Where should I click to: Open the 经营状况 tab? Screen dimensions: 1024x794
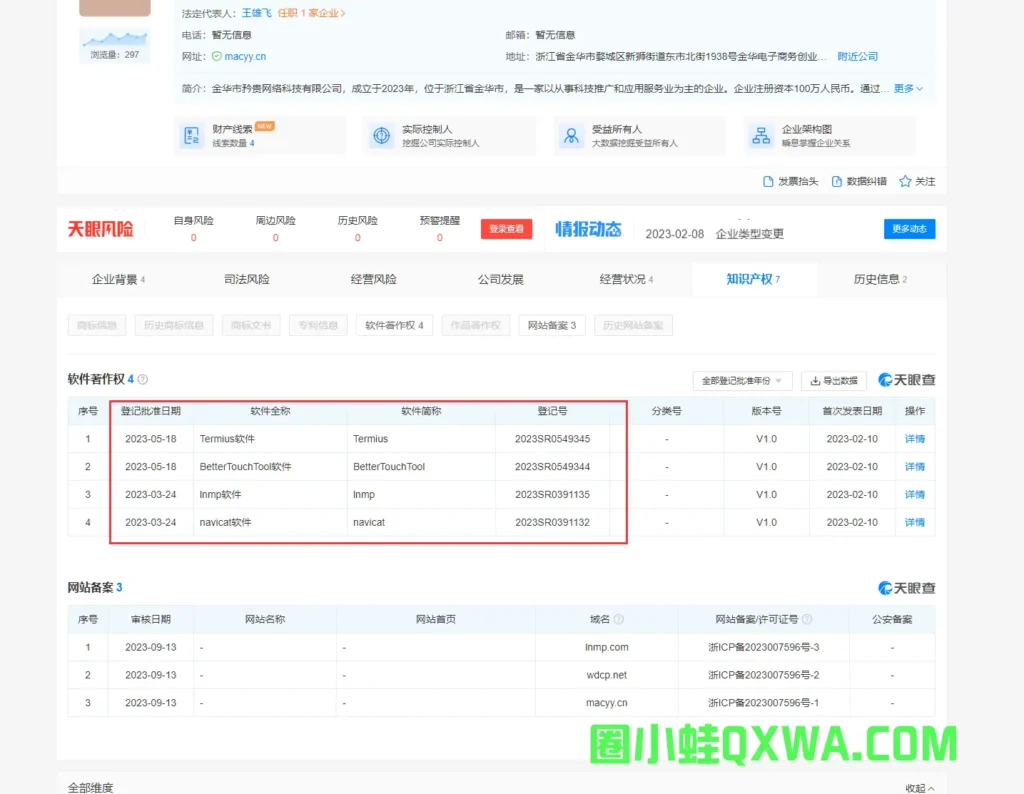tap(626, 279)
